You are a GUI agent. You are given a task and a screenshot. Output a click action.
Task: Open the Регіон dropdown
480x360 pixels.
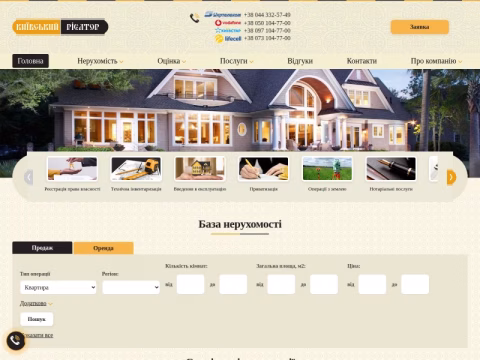pos(131,287)
